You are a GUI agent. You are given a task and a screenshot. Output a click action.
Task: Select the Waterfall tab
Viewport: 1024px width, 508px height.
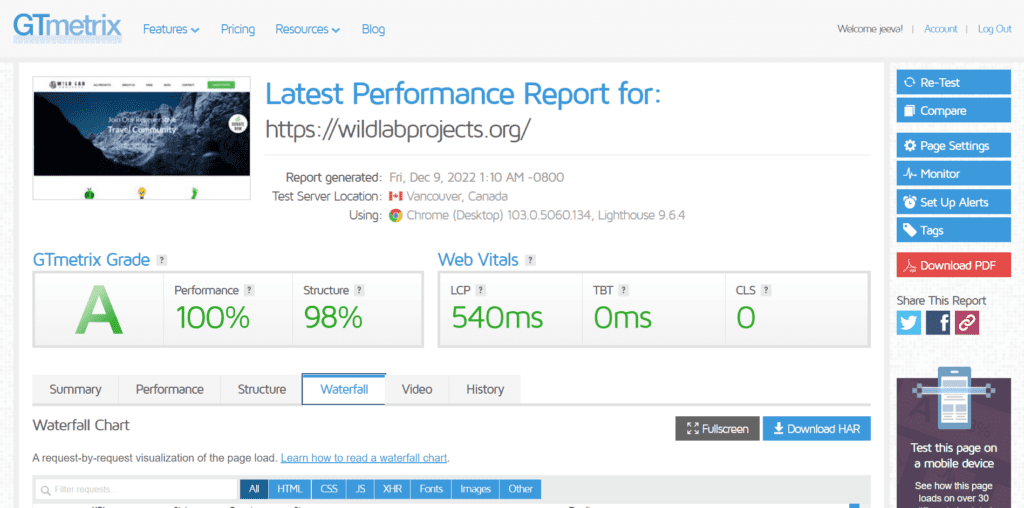pyautogui.click(x=344, y=390)
